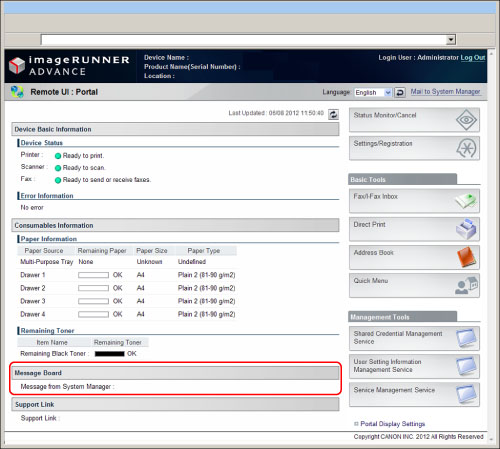Open the Address Book icon
Viewport: 500px width, 449px height.
click(466, 257)
